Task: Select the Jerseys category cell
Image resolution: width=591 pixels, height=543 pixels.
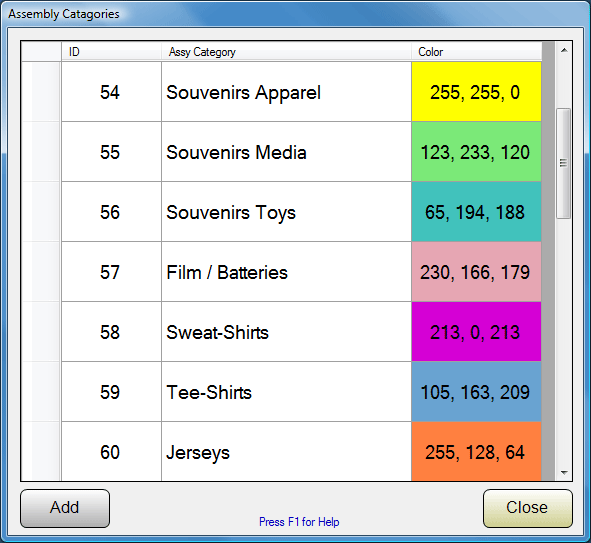Action: [286, 451]
